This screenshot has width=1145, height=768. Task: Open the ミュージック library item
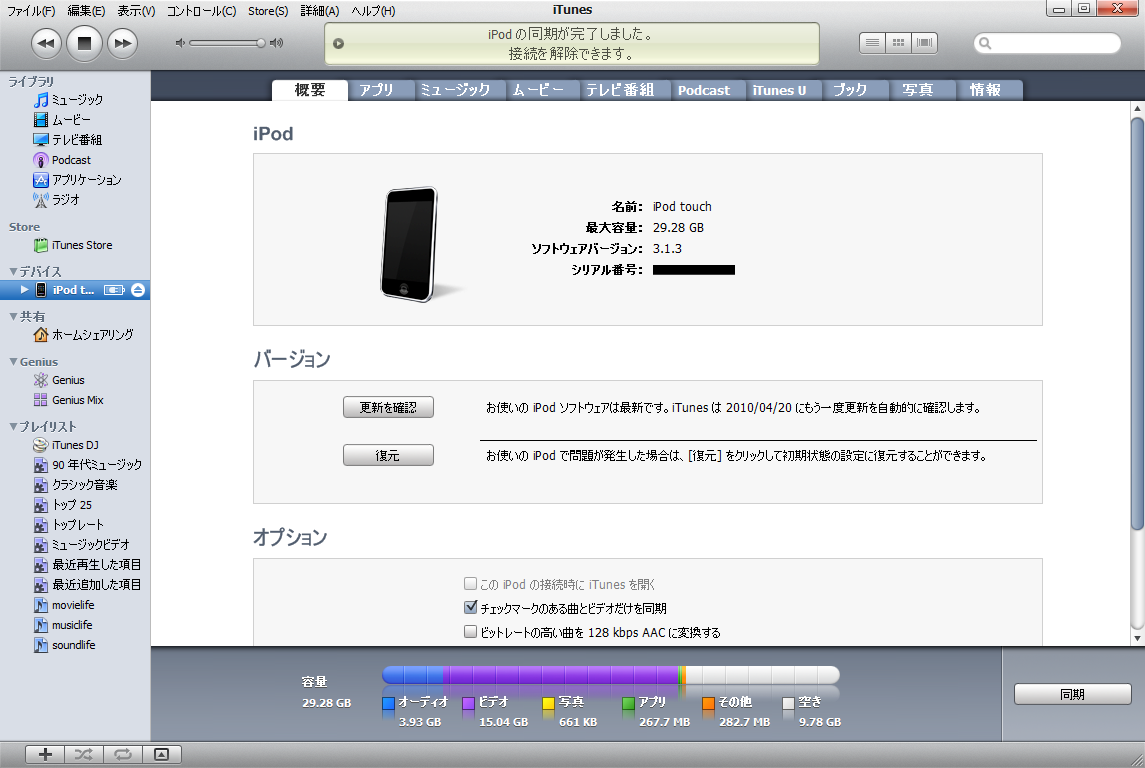(x=75, y=99)
